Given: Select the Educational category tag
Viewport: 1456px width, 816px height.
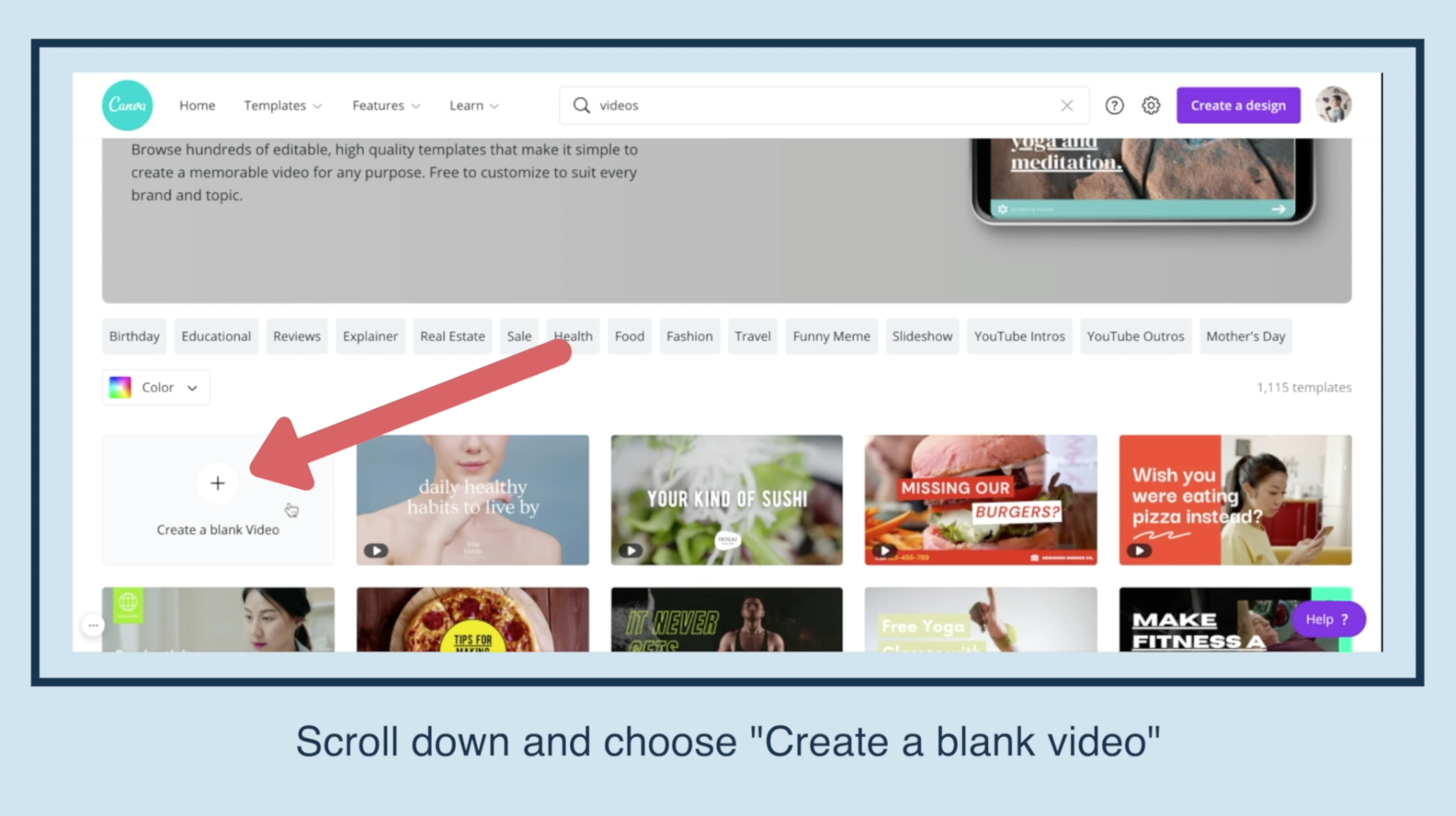Looking at the screenshot, I should click(216, 336).
